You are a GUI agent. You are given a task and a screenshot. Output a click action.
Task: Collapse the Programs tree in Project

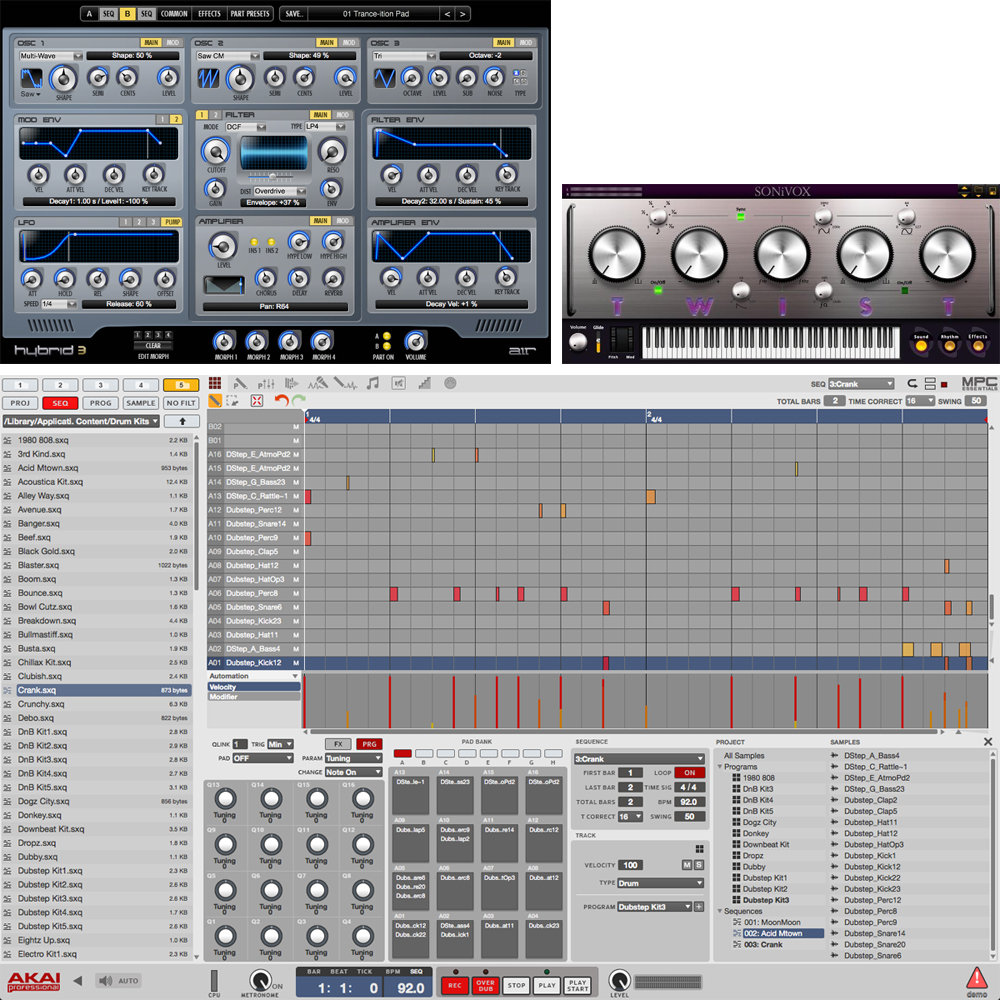720,767
